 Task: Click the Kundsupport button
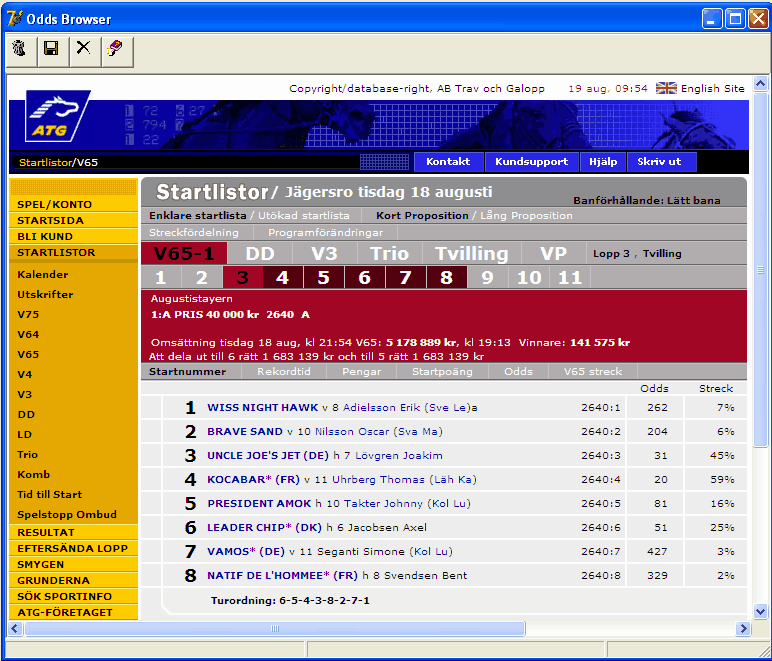531,162
